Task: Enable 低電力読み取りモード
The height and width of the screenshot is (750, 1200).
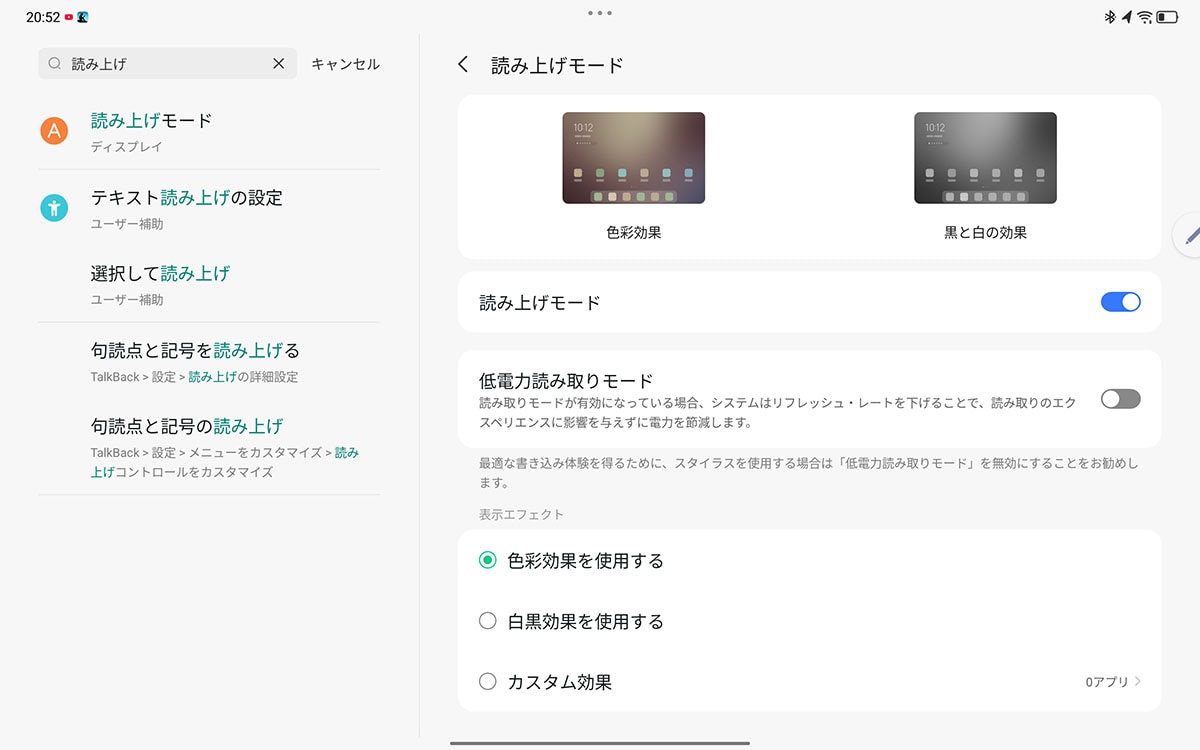Action: tap(1119, 398)
